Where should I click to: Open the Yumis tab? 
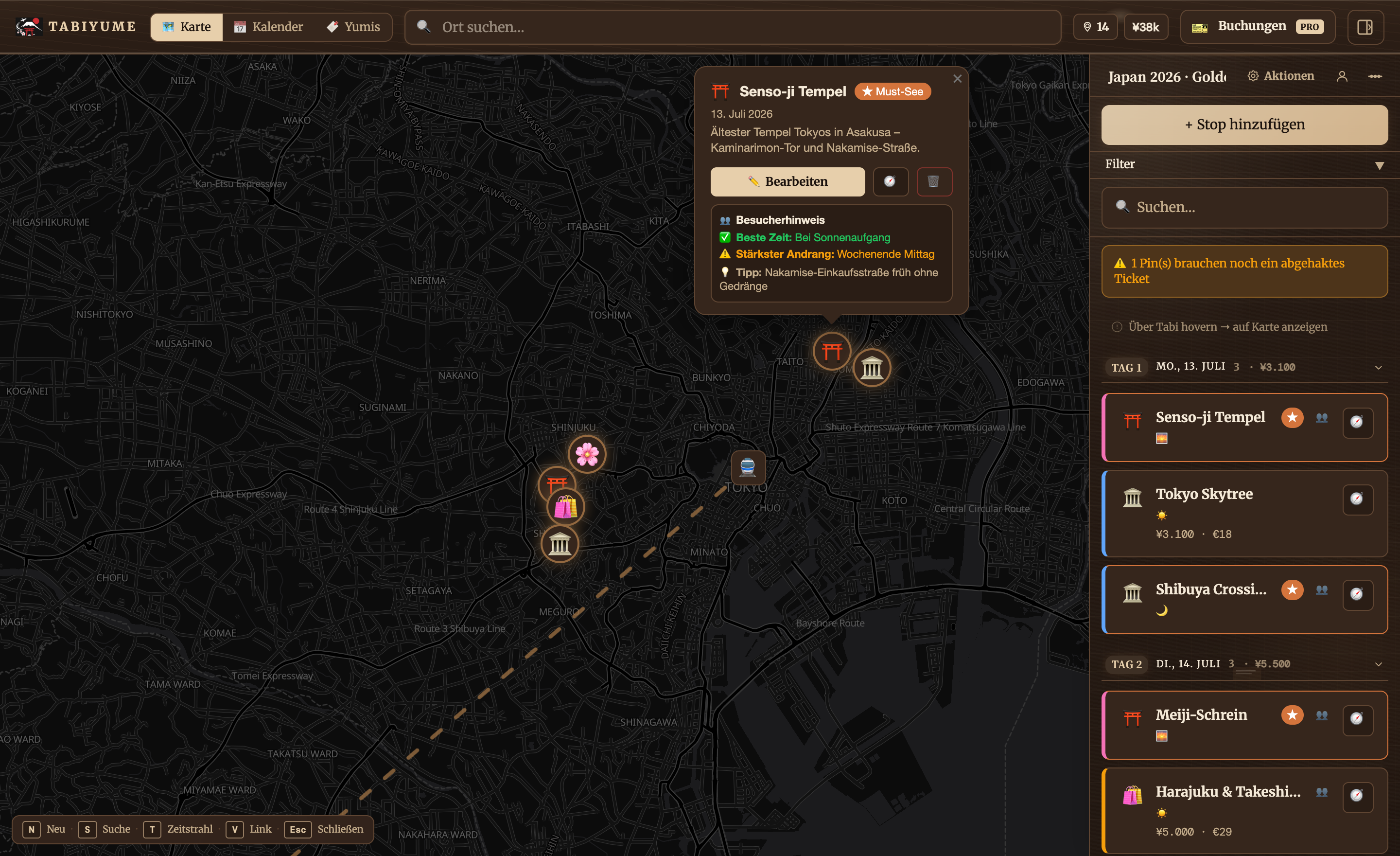[x=353, y=27]
